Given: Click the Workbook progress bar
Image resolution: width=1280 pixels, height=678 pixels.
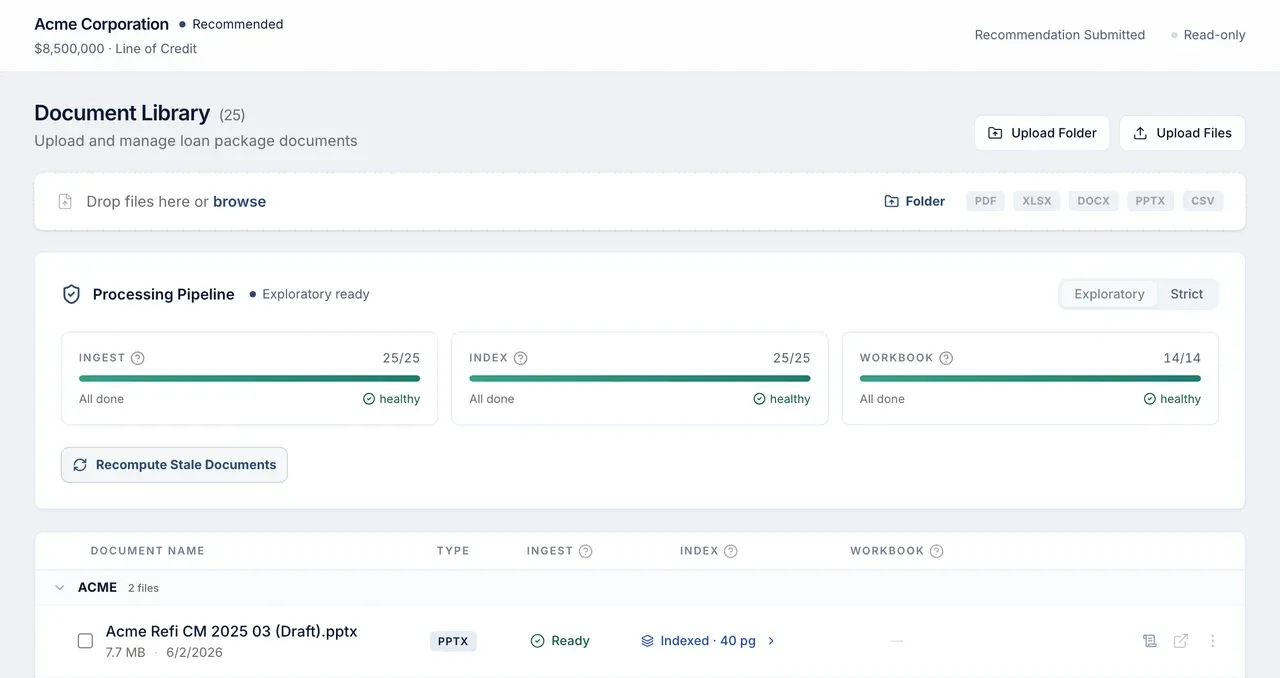Looking at the screenshot, I should tap(1030, 379).
